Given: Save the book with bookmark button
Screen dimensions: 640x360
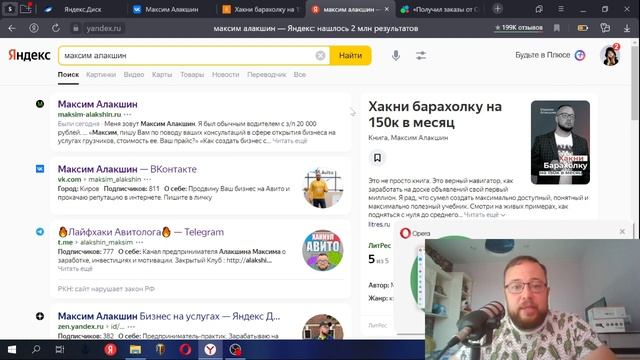Looking at the screenshot, I should [377, 158].
